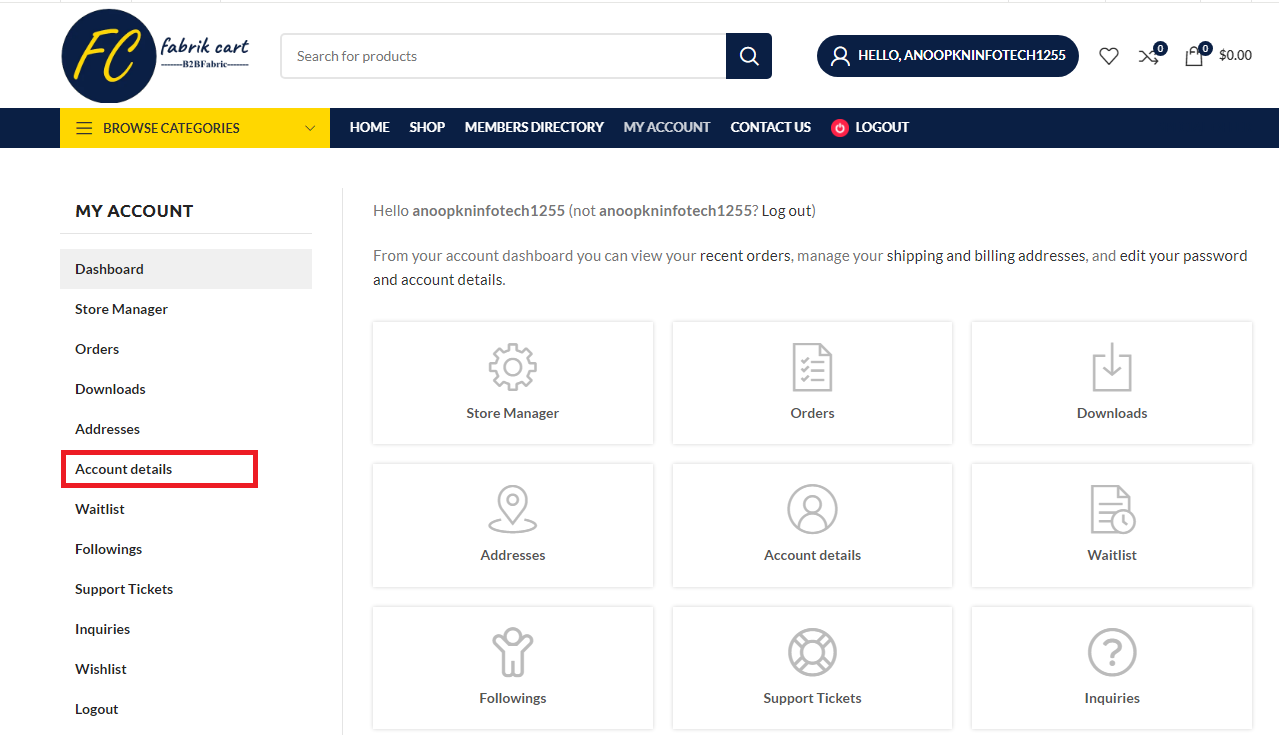This screenshot has width=1279, height=735.
Task: Select My Account in the navigation bar
Action: (x=667, y=127)
